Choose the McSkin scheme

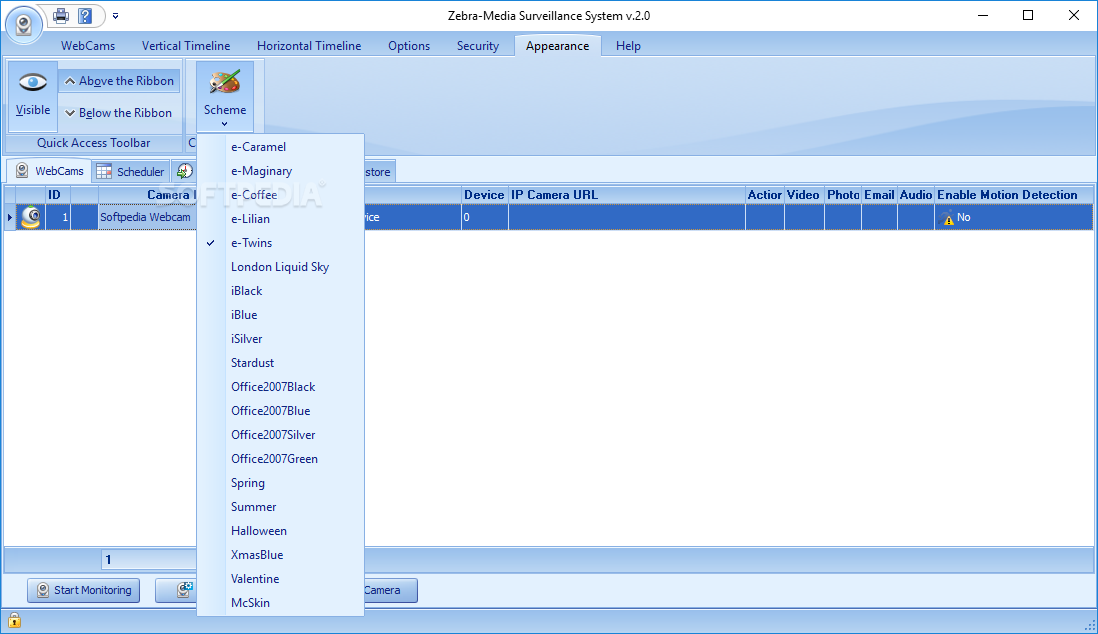point(281,602)
